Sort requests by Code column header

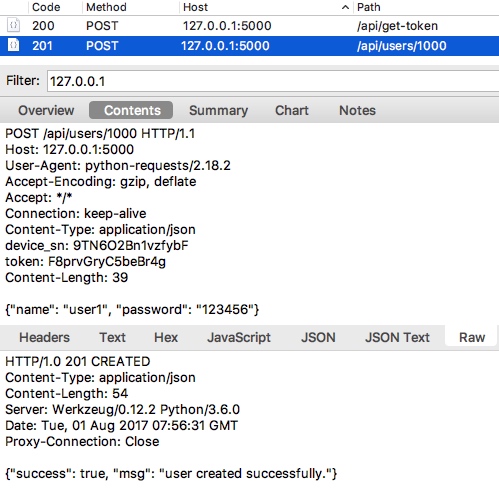tap(46, 7)
